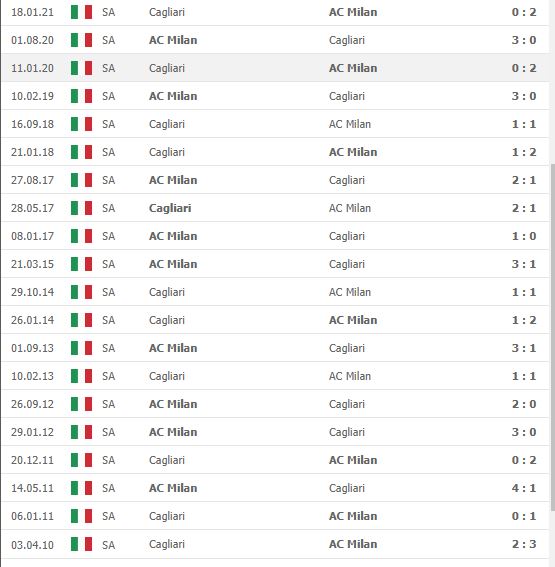Click the Italy flag on the 28.05.17 row

tap(81, 208)
